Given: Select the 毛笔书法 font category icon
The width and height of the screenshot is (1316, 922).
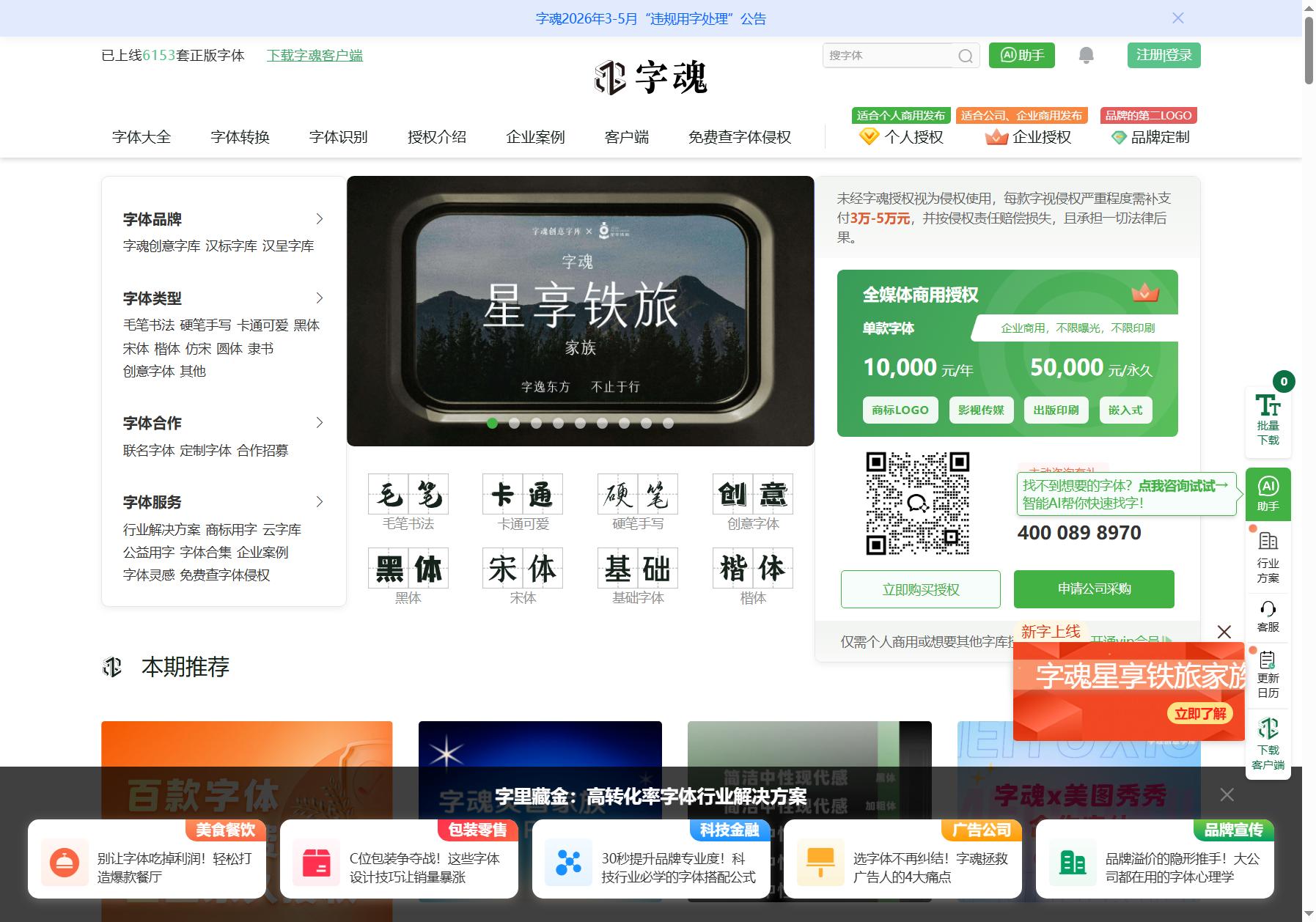Looking at the screenshot, I should [408, 494].
